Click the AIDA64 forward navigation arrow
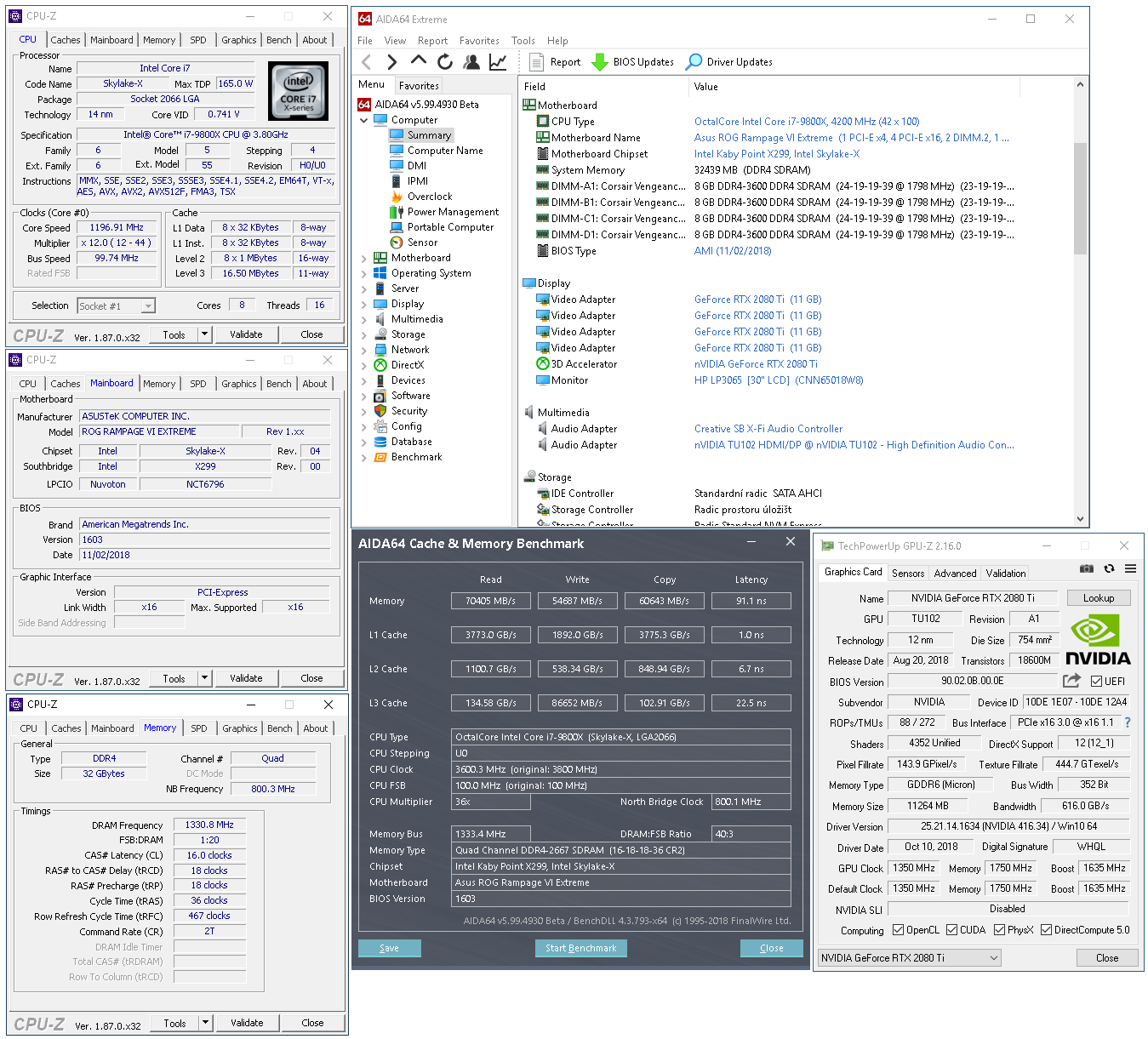 click(x=391, y=62)
